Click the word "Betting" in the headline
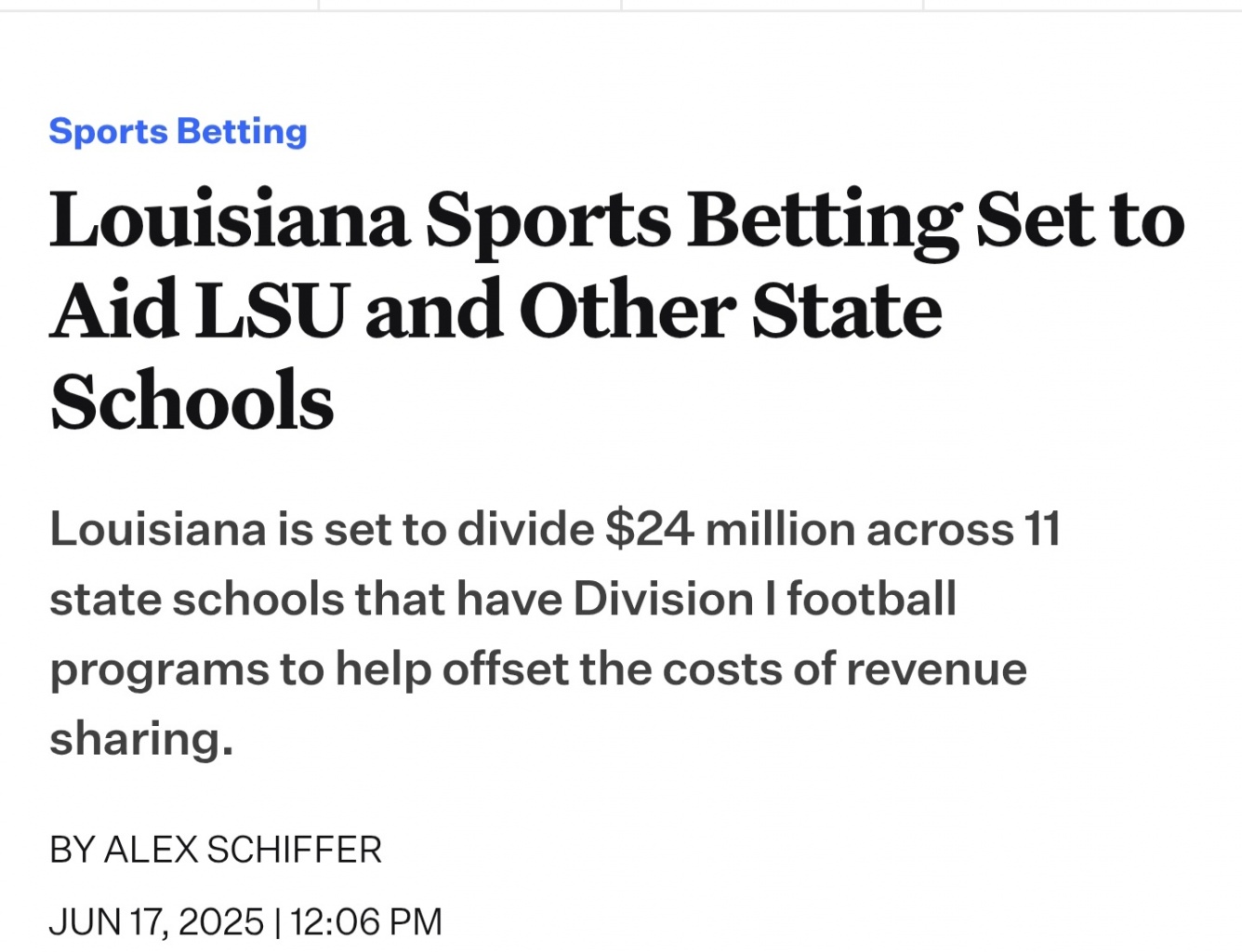 point(824,220)
